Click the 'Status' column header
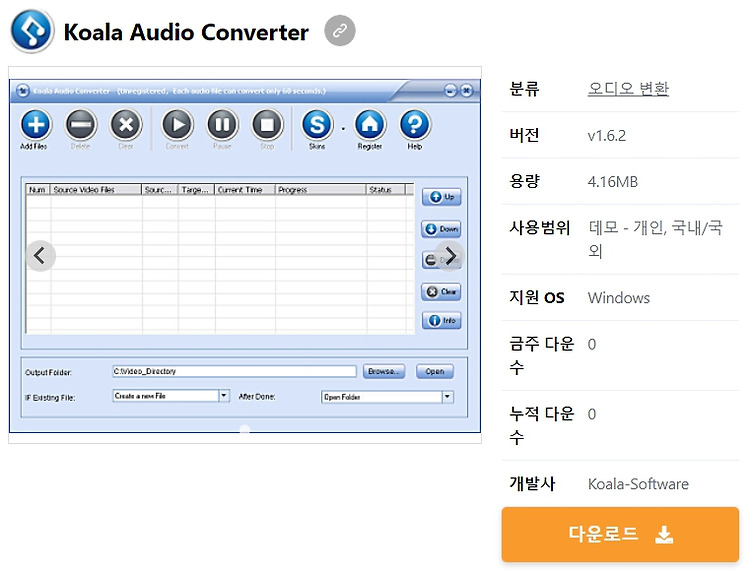This screenshot has height=573, width=750. (x=386, y=190)
